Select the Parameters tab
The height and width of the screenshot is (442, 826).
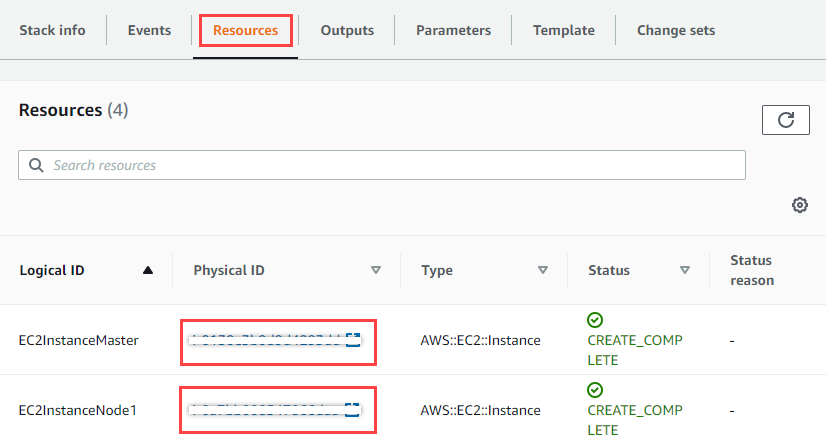453,30
